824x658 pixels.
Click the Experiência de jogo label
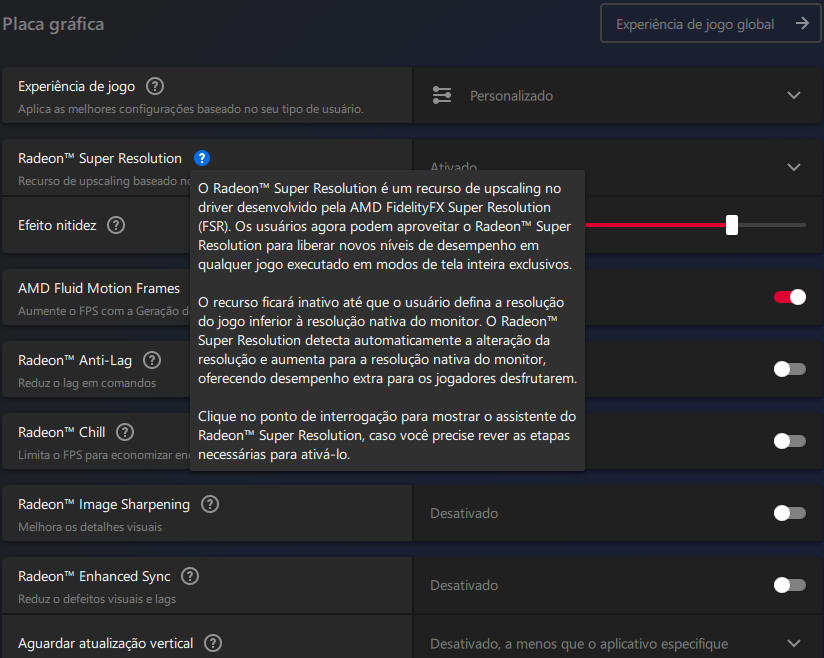[77, 86]
